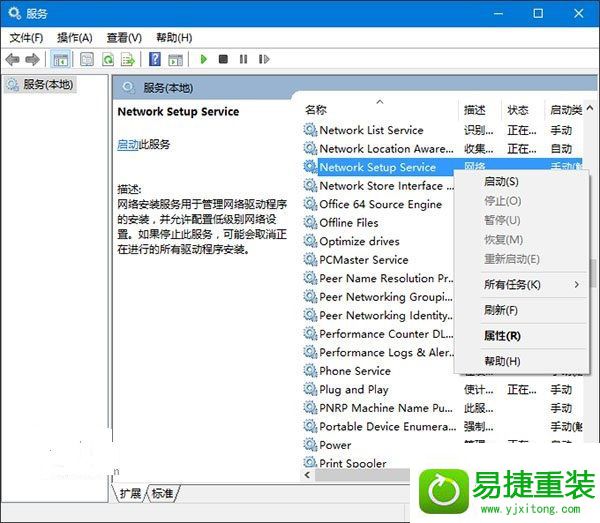Click the vertical scrollbar up arrow

pos(590,109)
